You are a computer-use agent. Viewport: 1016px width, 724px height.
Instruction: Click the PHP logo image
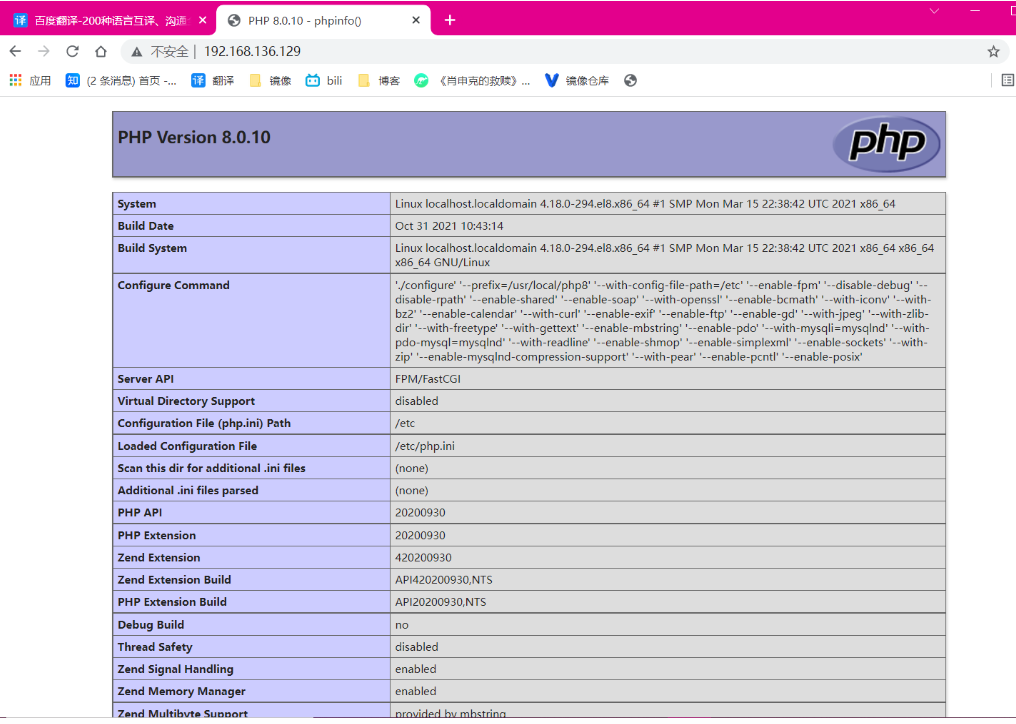coord(886,144)
